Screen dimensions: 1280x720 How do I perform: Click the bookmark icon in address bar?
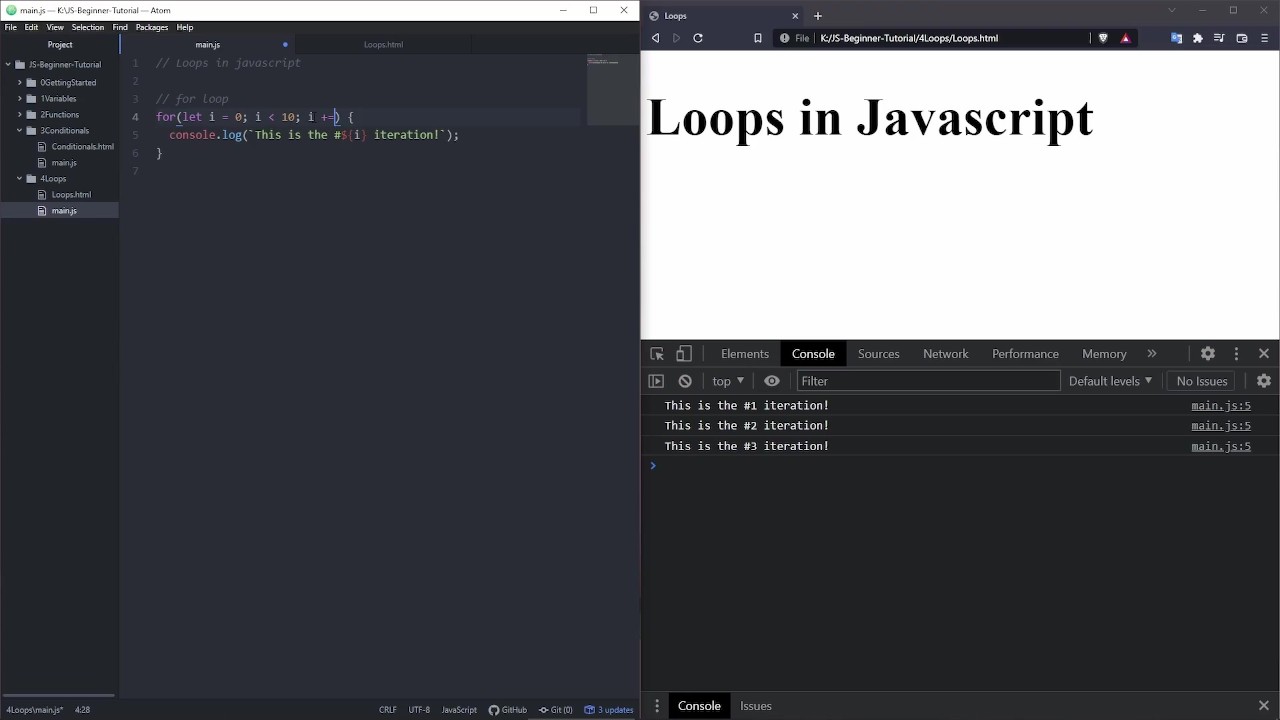(x=758, y=38)
